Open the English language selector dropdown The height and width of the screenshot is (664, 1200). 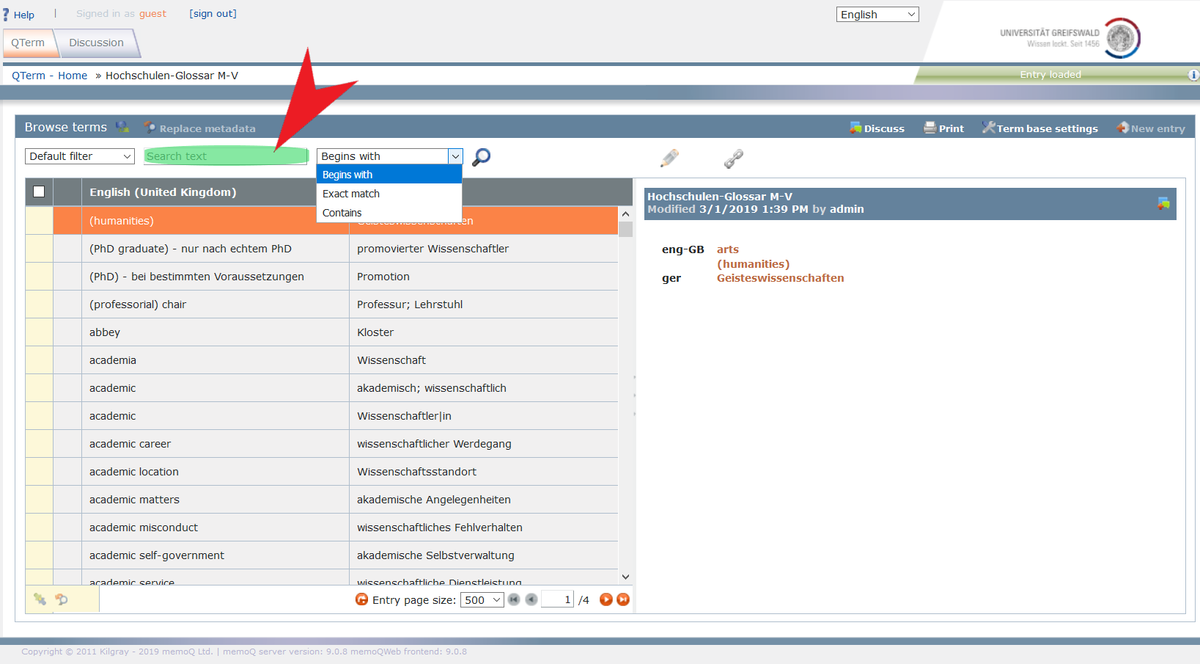pyautogui.click(x=877, y=14)
